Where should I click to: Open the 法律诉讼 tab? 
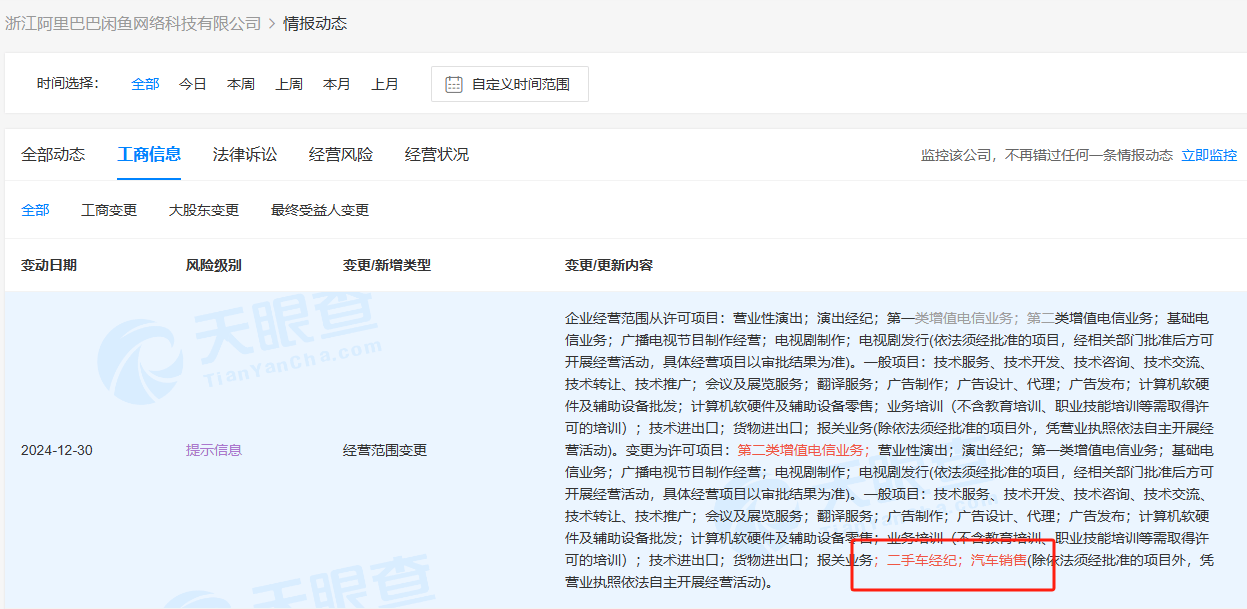pyautogui.click(x=245, y=154)
